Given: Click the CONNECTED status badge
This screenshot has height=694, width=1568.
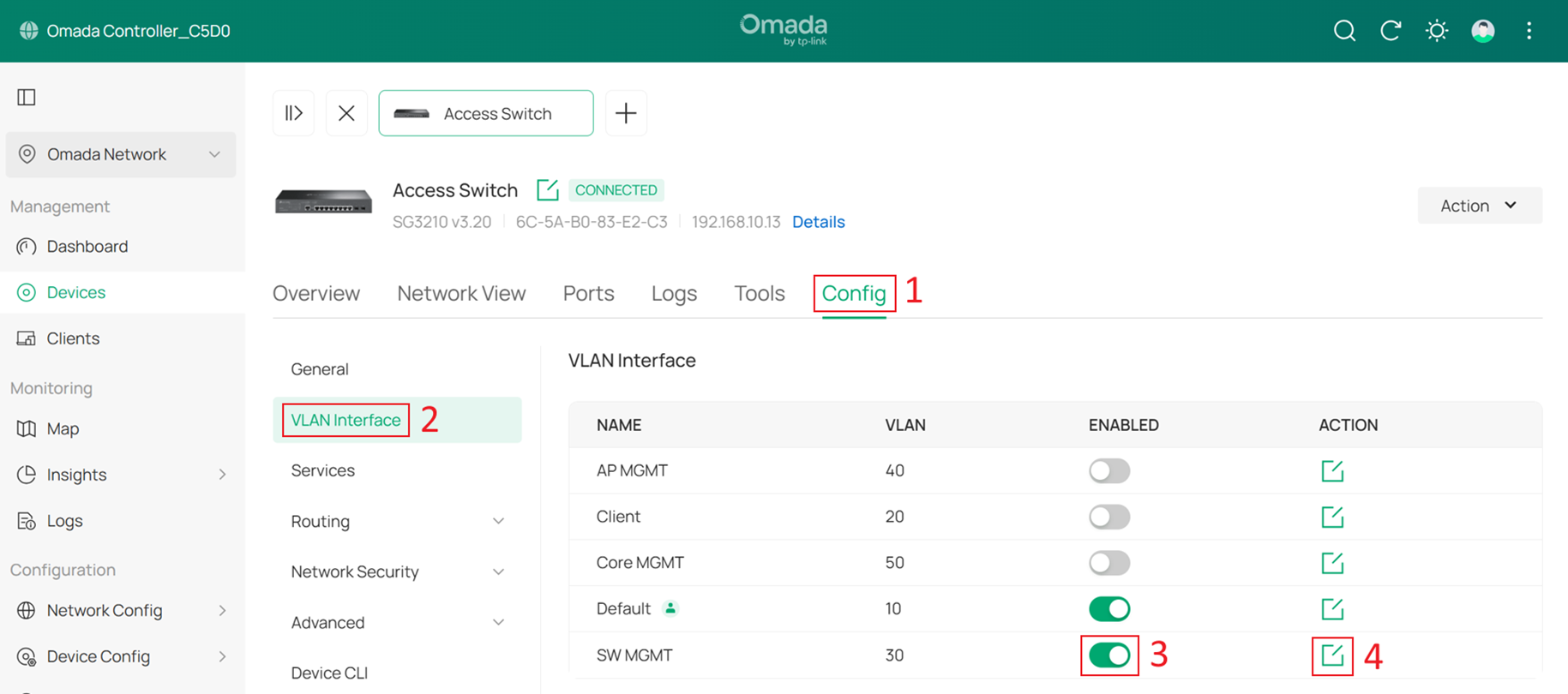Looking at the screenshot, I should coord(616,190).
